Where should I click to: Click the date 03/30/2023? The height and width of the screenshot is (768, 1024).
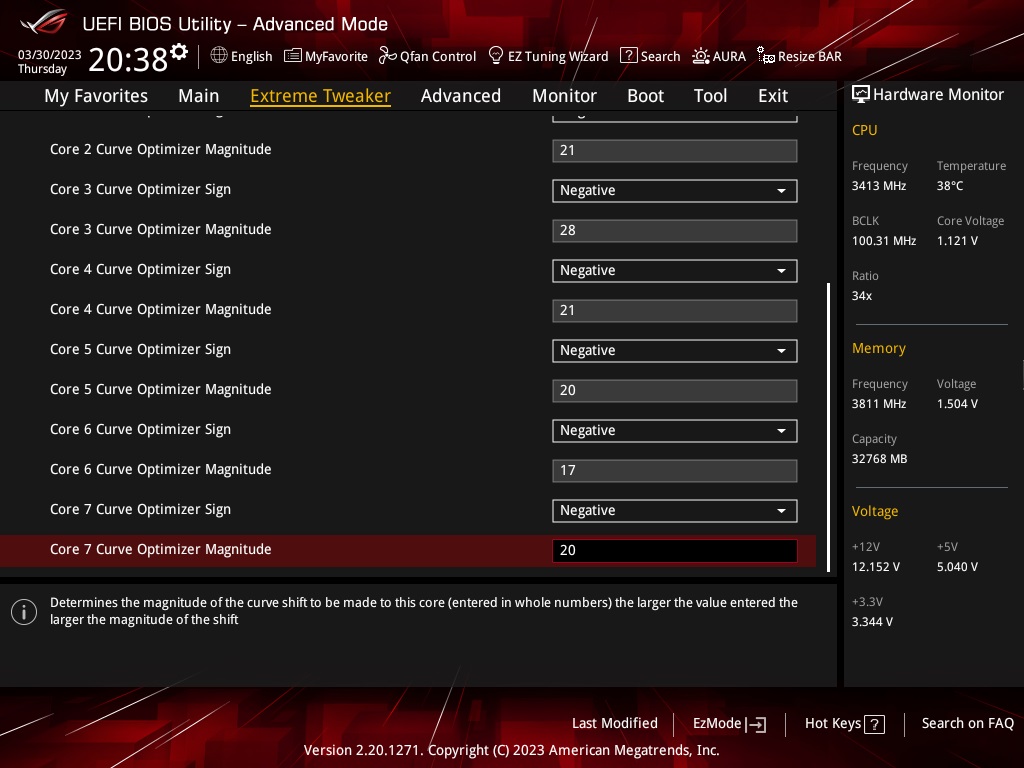50,55
